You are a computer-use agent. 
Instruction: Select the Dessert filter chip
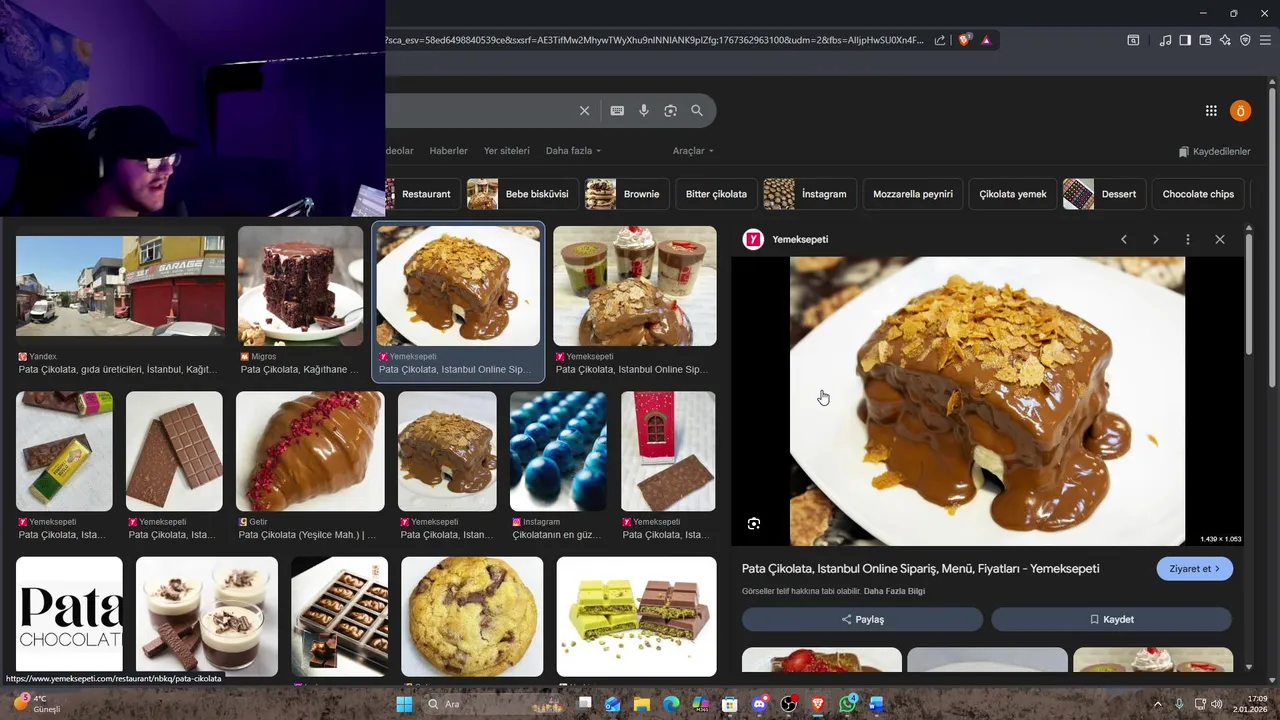(x=1104, y=194)
